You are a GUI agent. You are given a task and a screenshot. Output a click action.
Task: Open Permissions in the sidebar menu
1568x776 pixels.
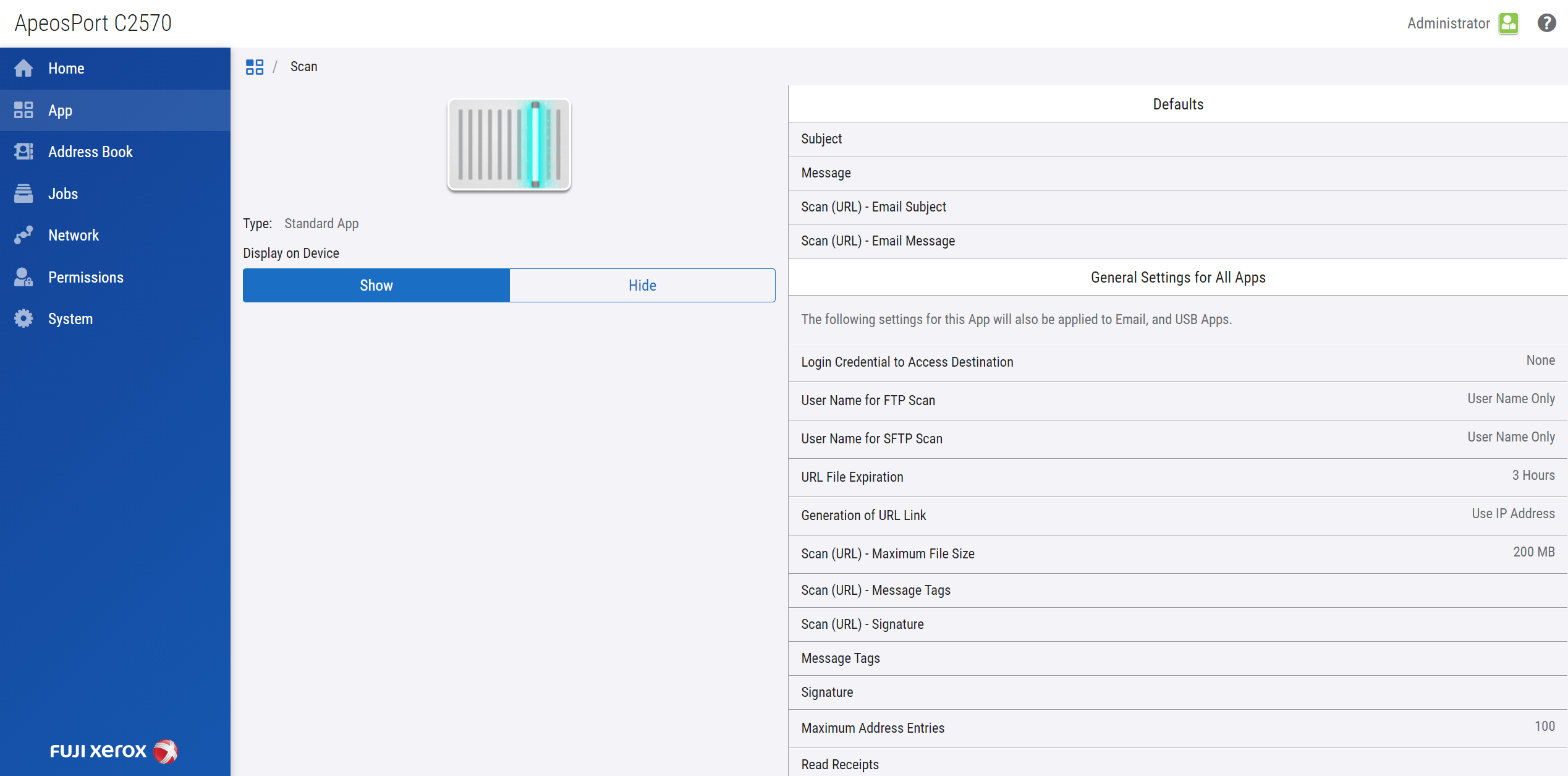point(86,278)
